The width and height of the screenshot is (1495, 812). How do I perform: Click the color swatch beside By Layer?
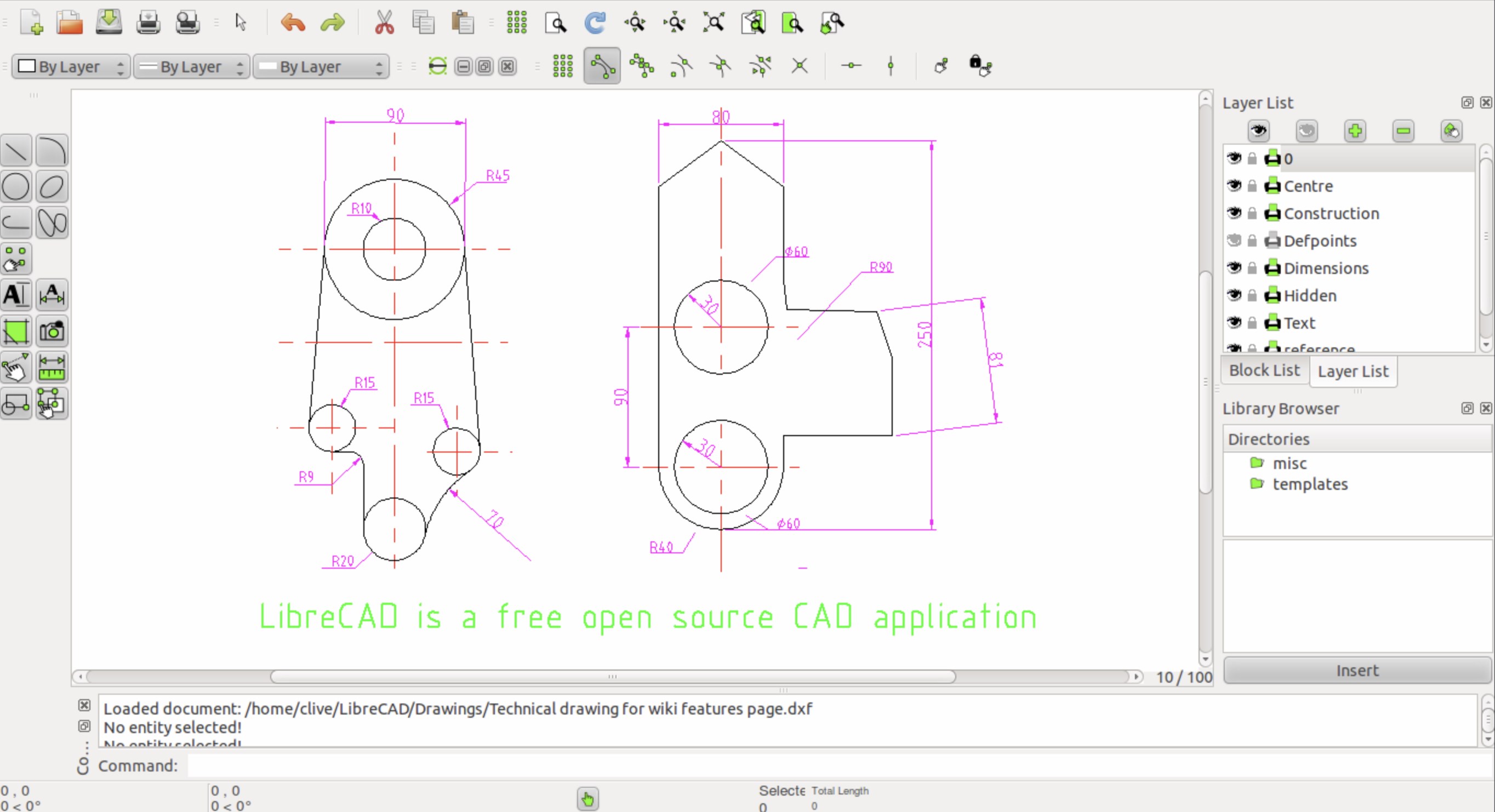[x=26, y=66]
